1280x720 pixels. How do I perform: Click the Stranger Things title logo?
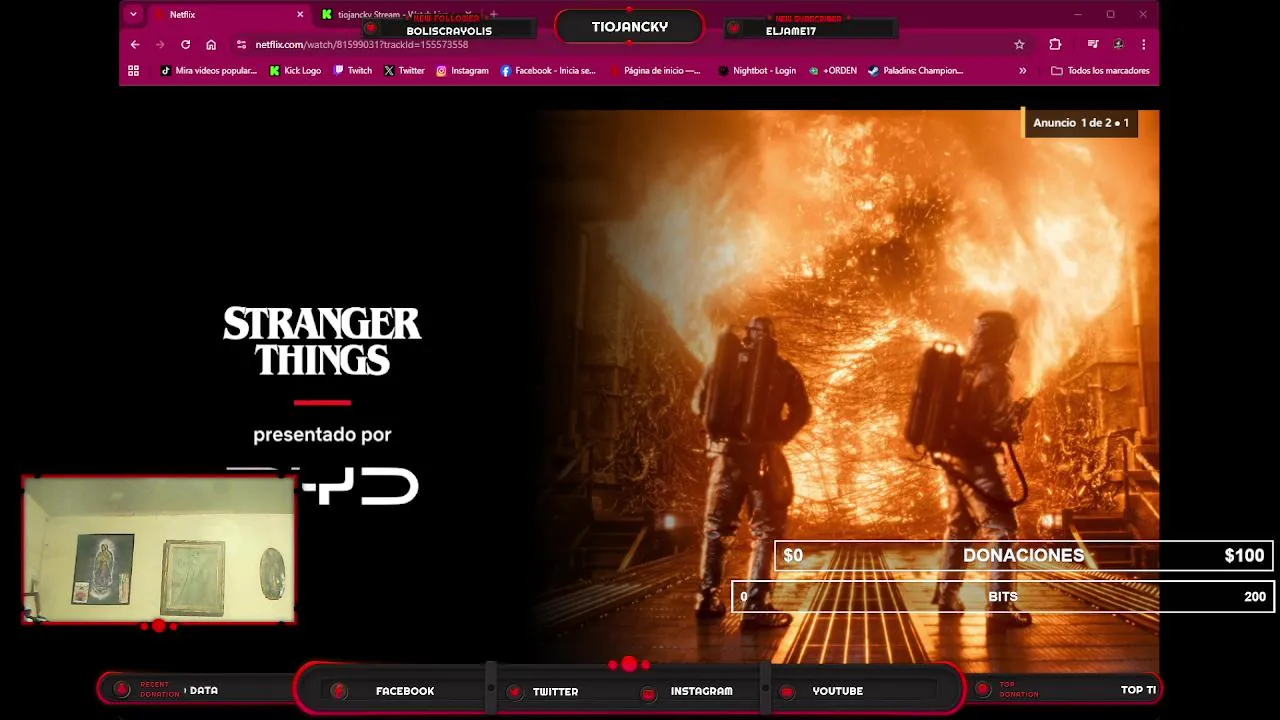[322, 341]
